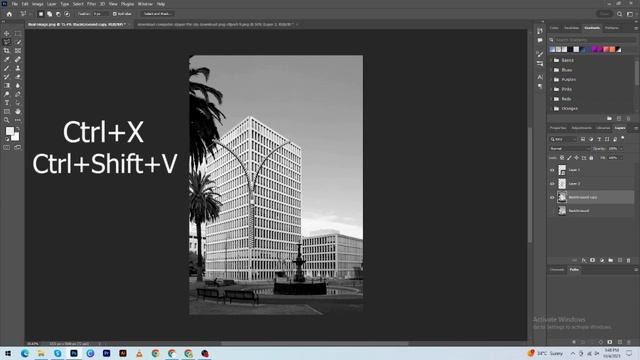Hide Layer 2 with its eye icon
640x360 pixels.
click(x=552, y=184)
